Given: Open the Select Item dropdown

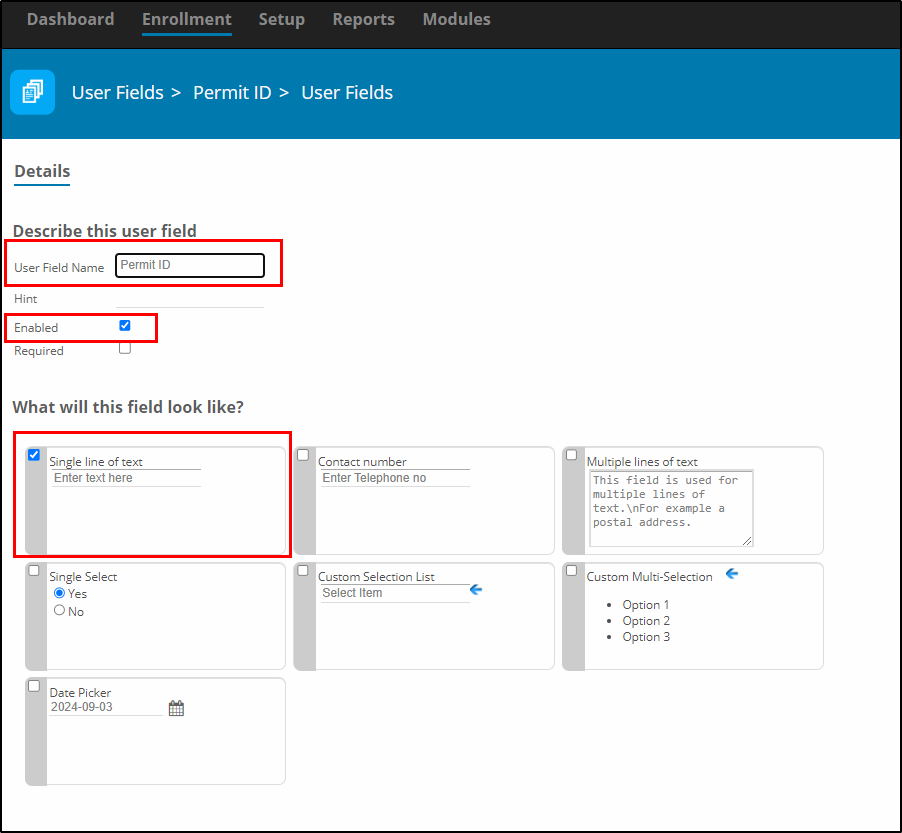Looking at the screenshot, I should click(x=395, y=593).
